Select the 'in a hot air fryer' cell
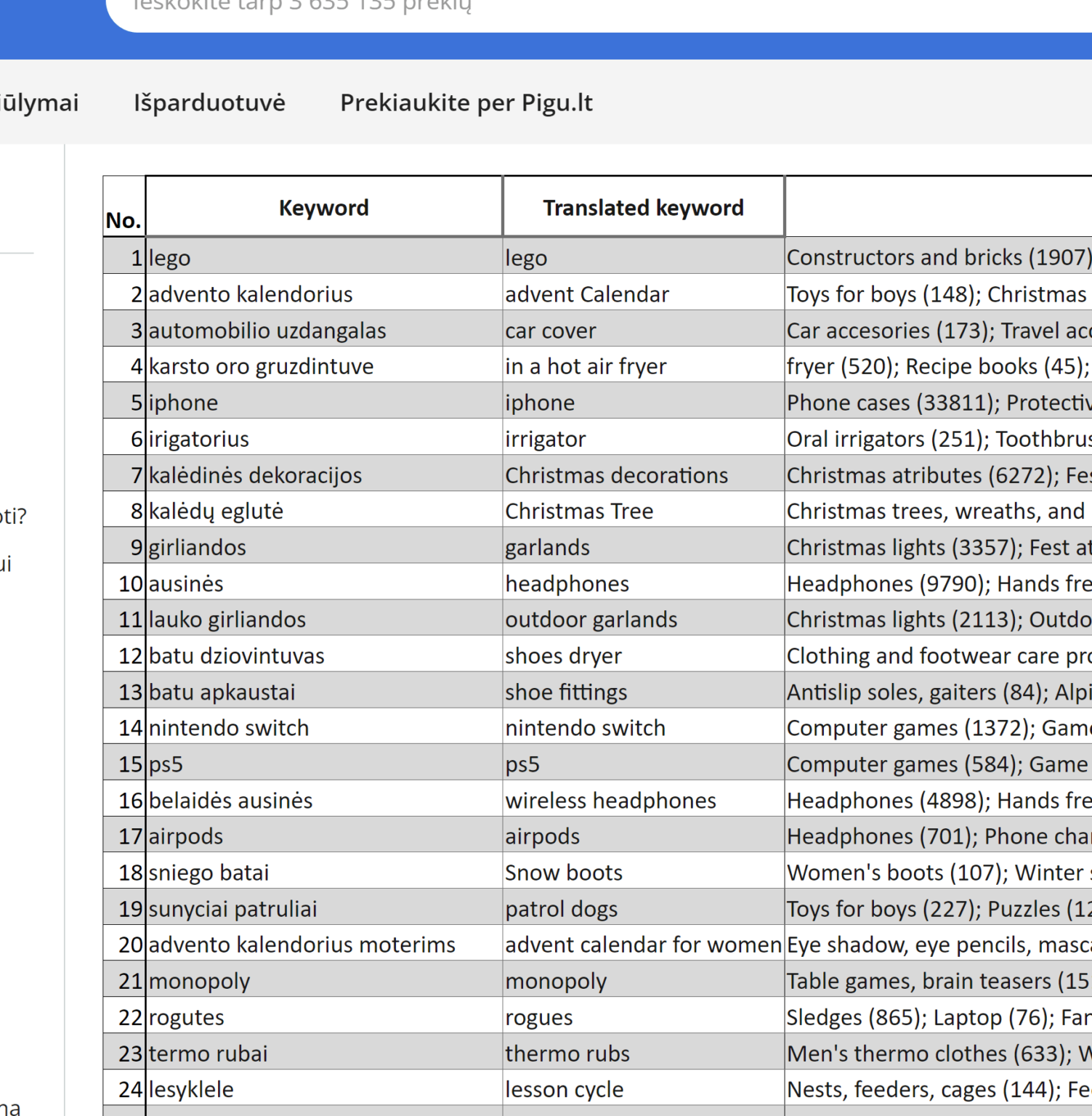 coord(643,364)
